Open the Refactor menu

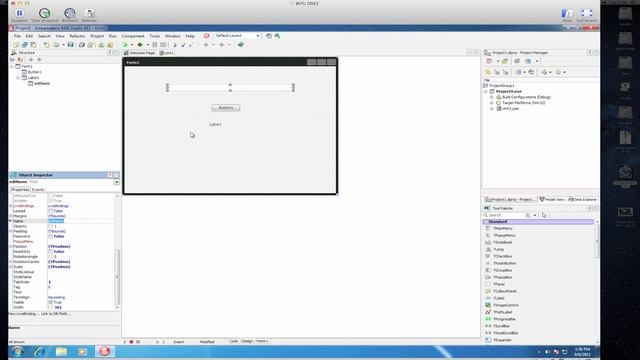78,36
